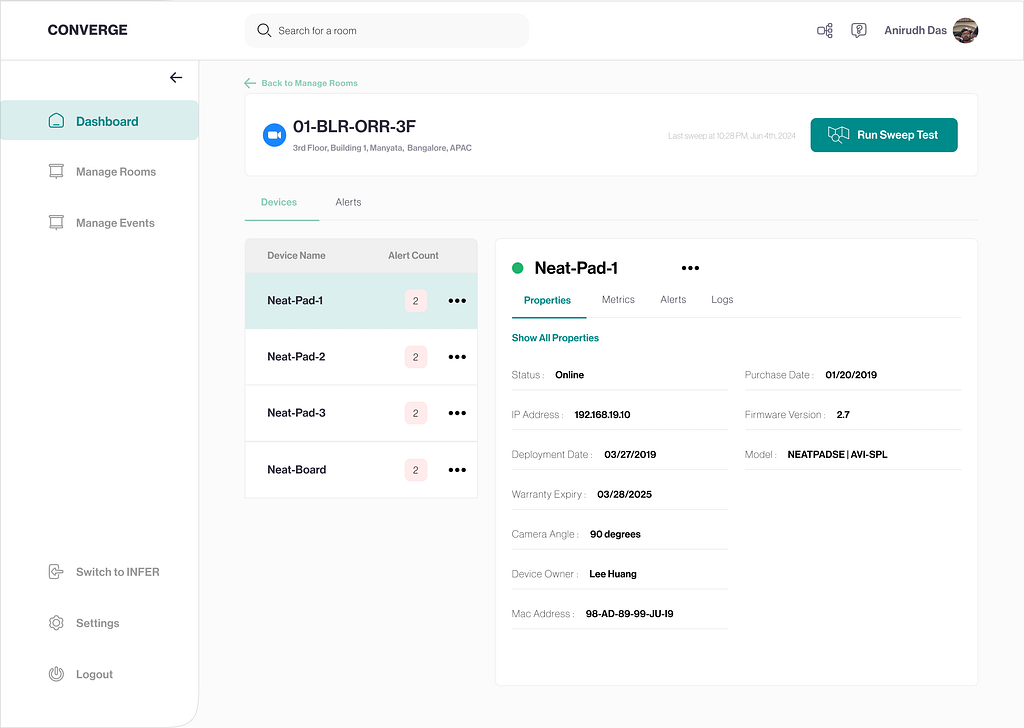Screen dimensions: 1024x728
Task: Click the Logout power icon
Action: [x=56, y=674]
